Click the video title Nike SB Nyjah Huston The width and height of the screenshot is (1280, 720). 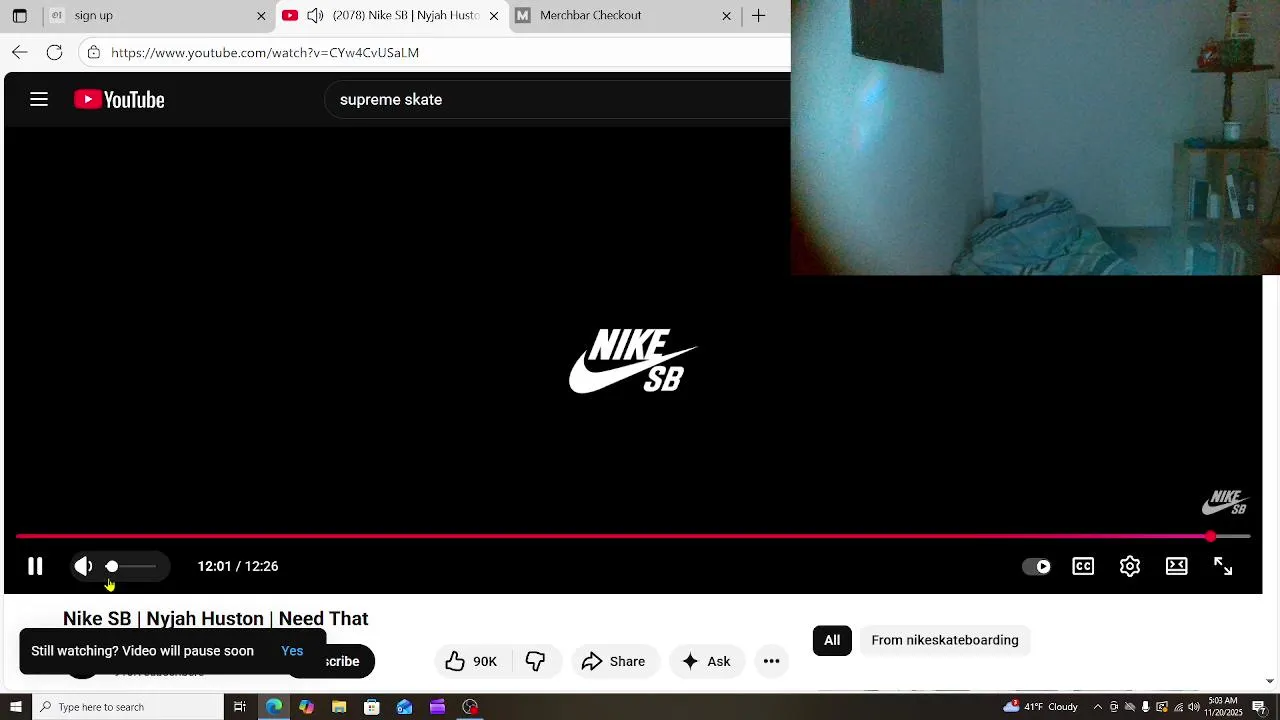(215, 619)
